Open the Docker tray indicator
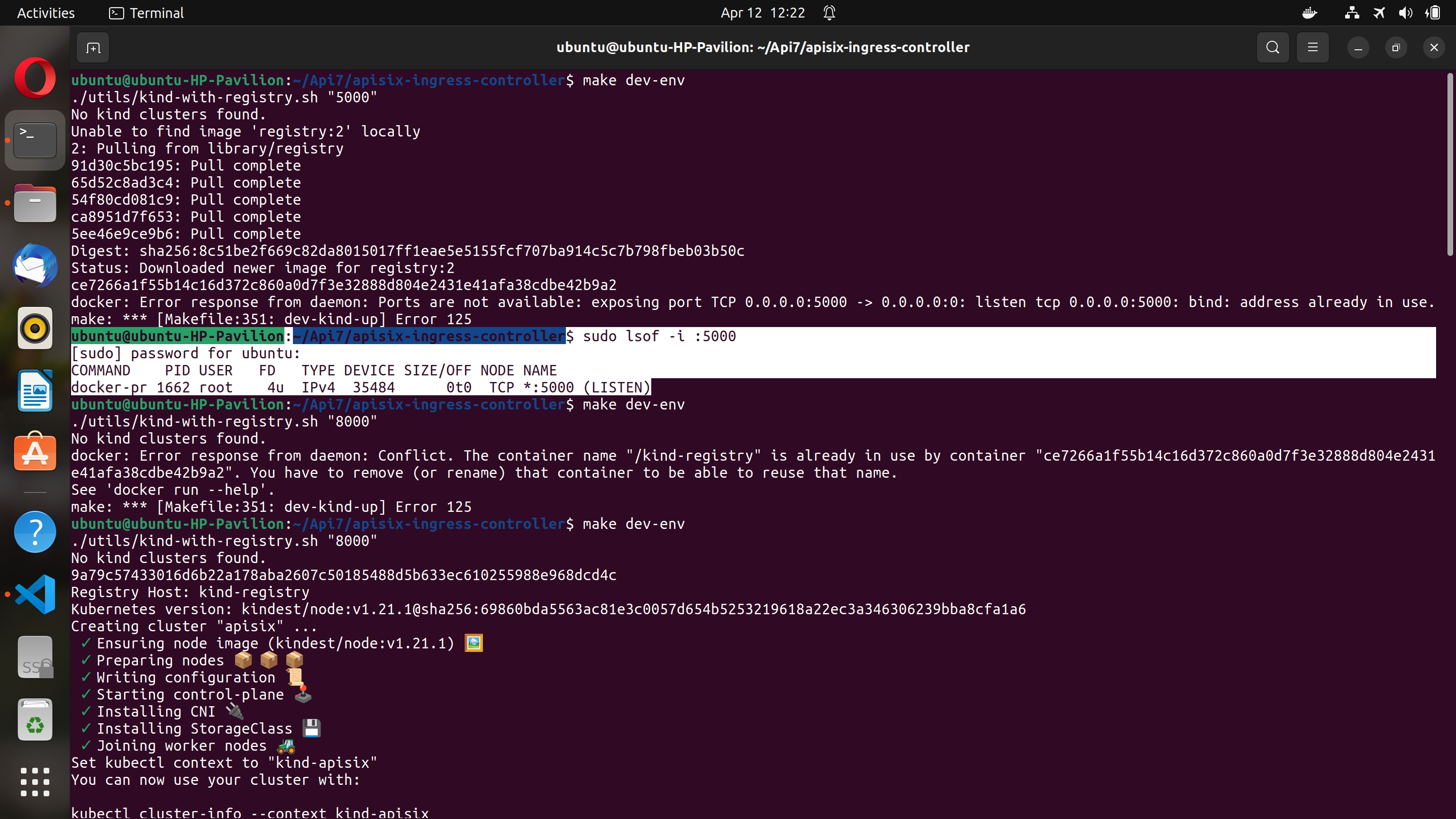 pyautogui.click(x=1310, y=13)
